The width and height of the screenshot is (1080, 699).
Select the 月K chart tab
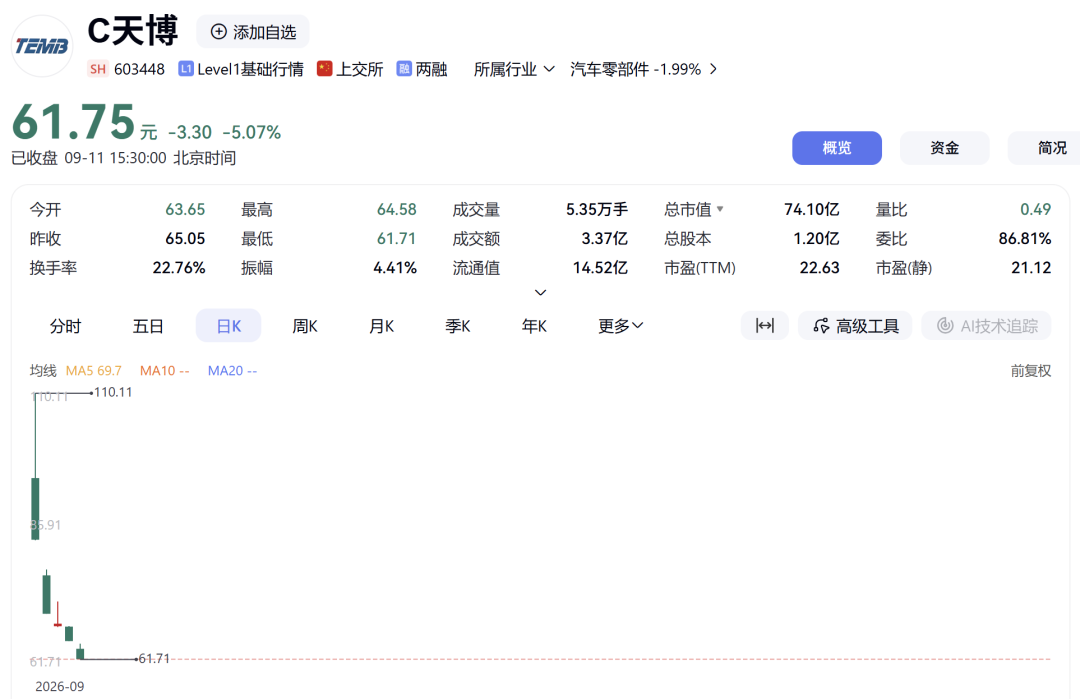click(x=382, y=326)
